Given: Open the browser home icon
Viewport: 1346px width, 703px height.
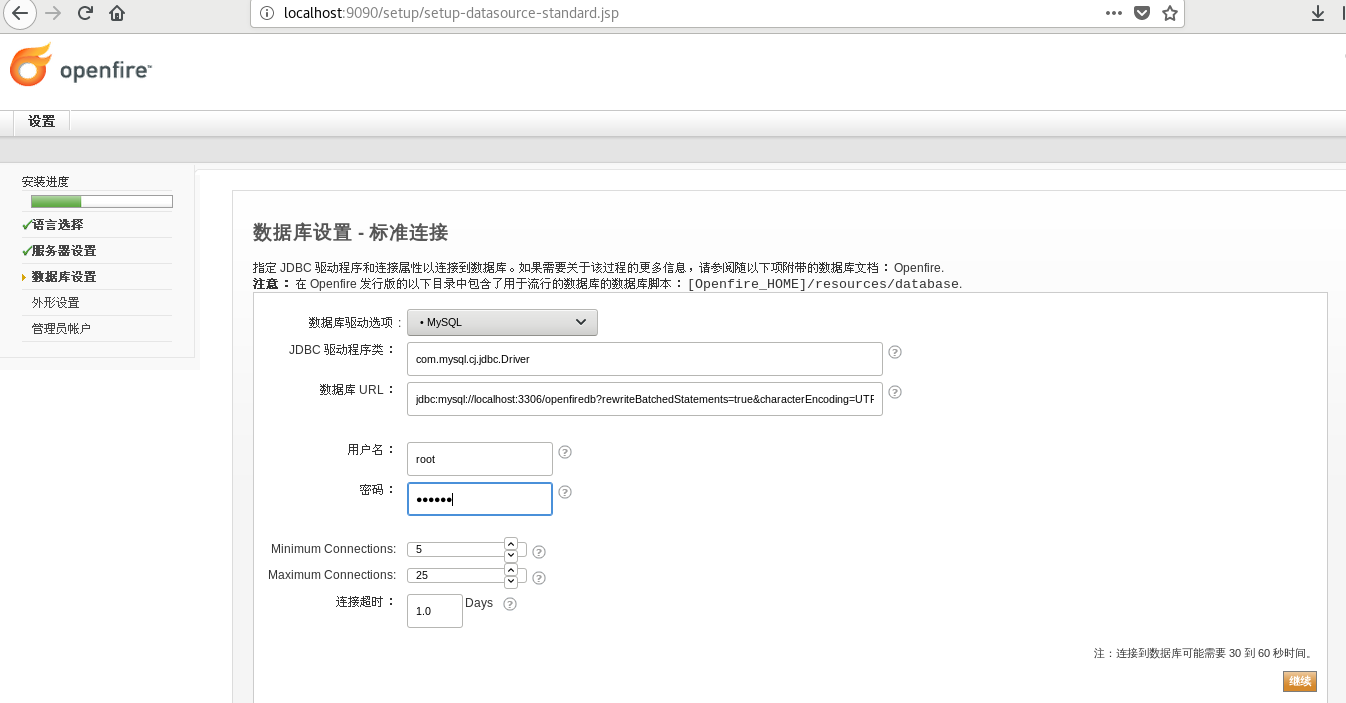Looking at the screenshot, I should click(x=117, y=14).
